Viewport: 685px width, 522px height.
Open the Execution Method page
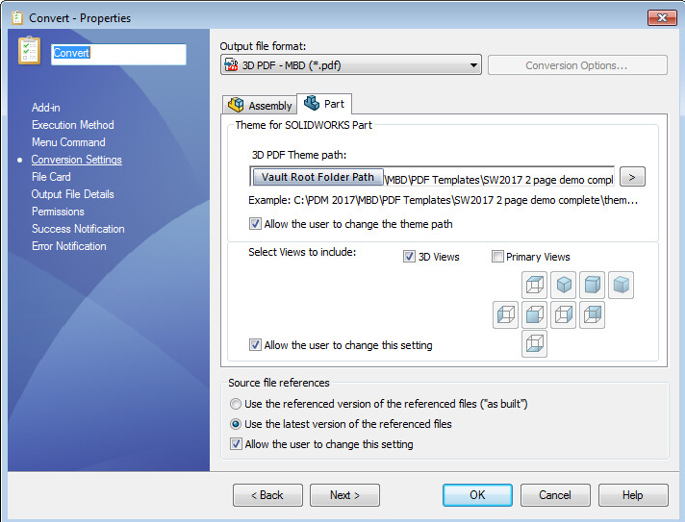(x=73, y=125)
